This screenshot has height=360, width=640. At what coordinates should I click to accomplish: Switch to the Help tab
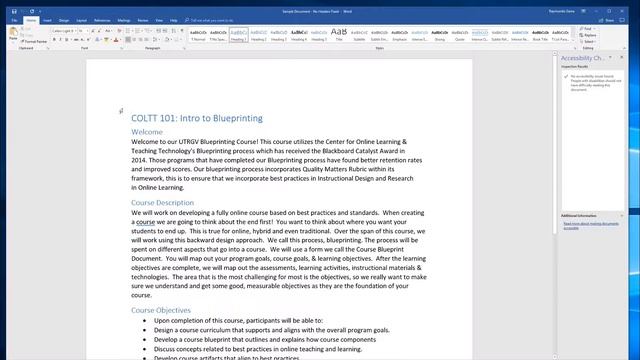[173, 20]
